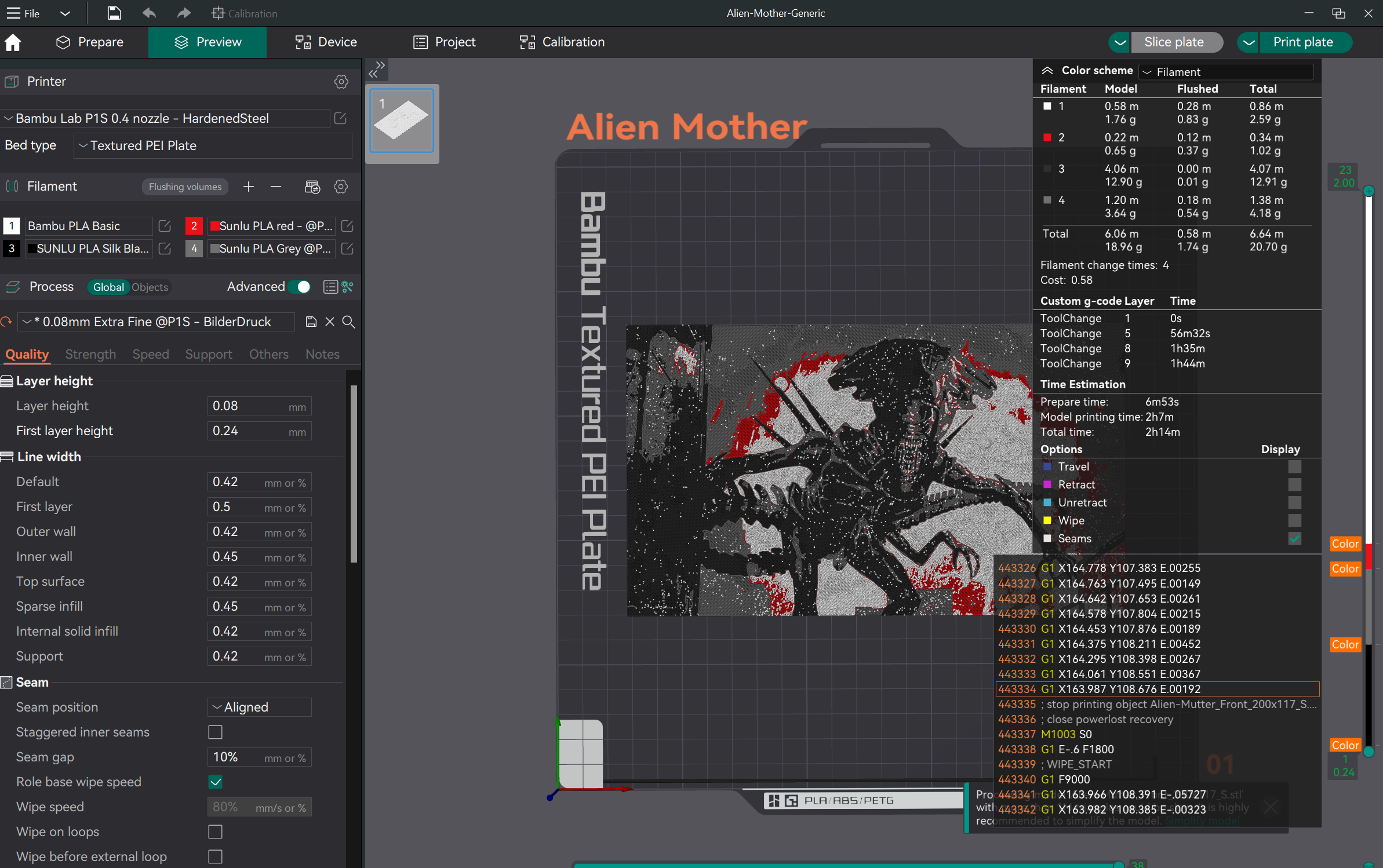Change the Color scheme dropdown
Image resolution: width=1383 pixels, height=868 pixels.
click(1225, 71)
